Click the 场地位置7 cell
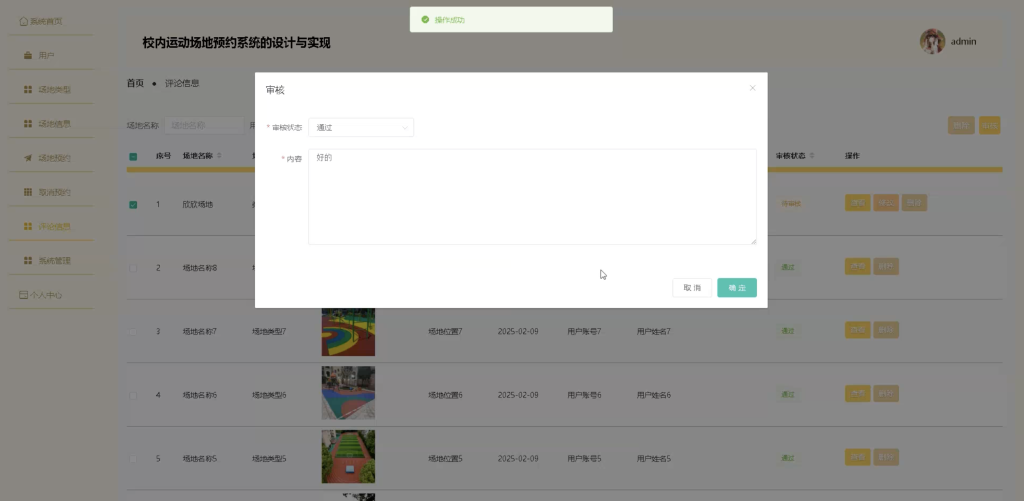The height and width of the screenshot is (501, 1024). coord(445,331)
